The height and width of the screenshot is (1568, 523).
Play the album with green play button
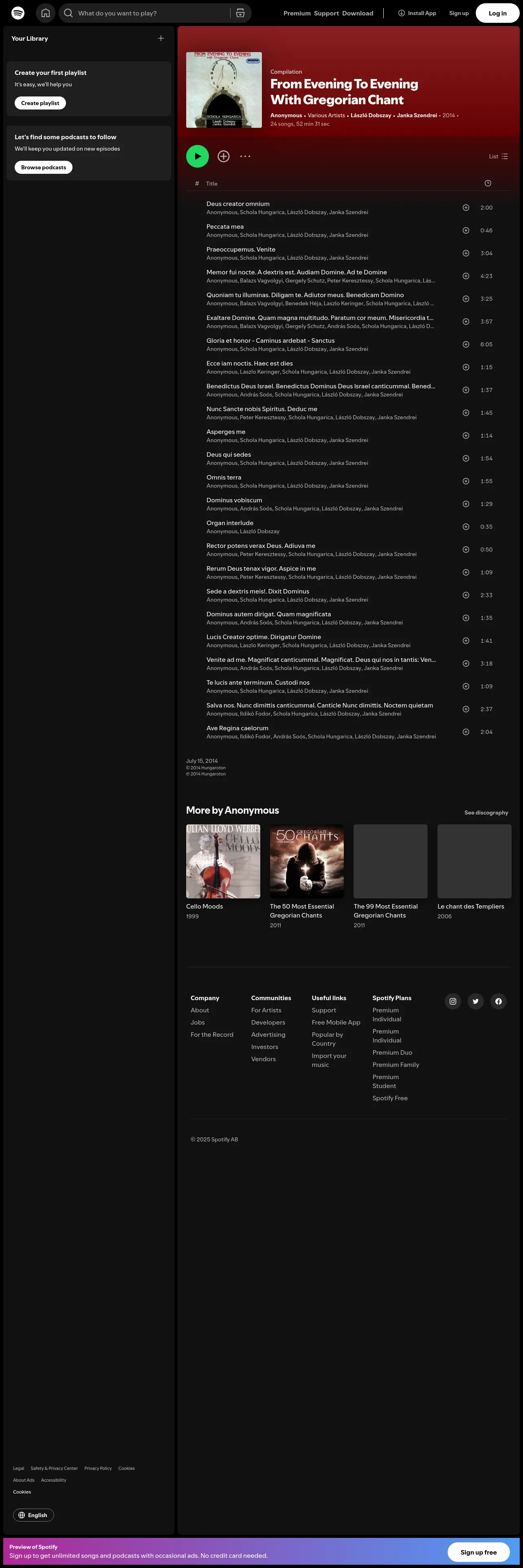tap(197, 156)
